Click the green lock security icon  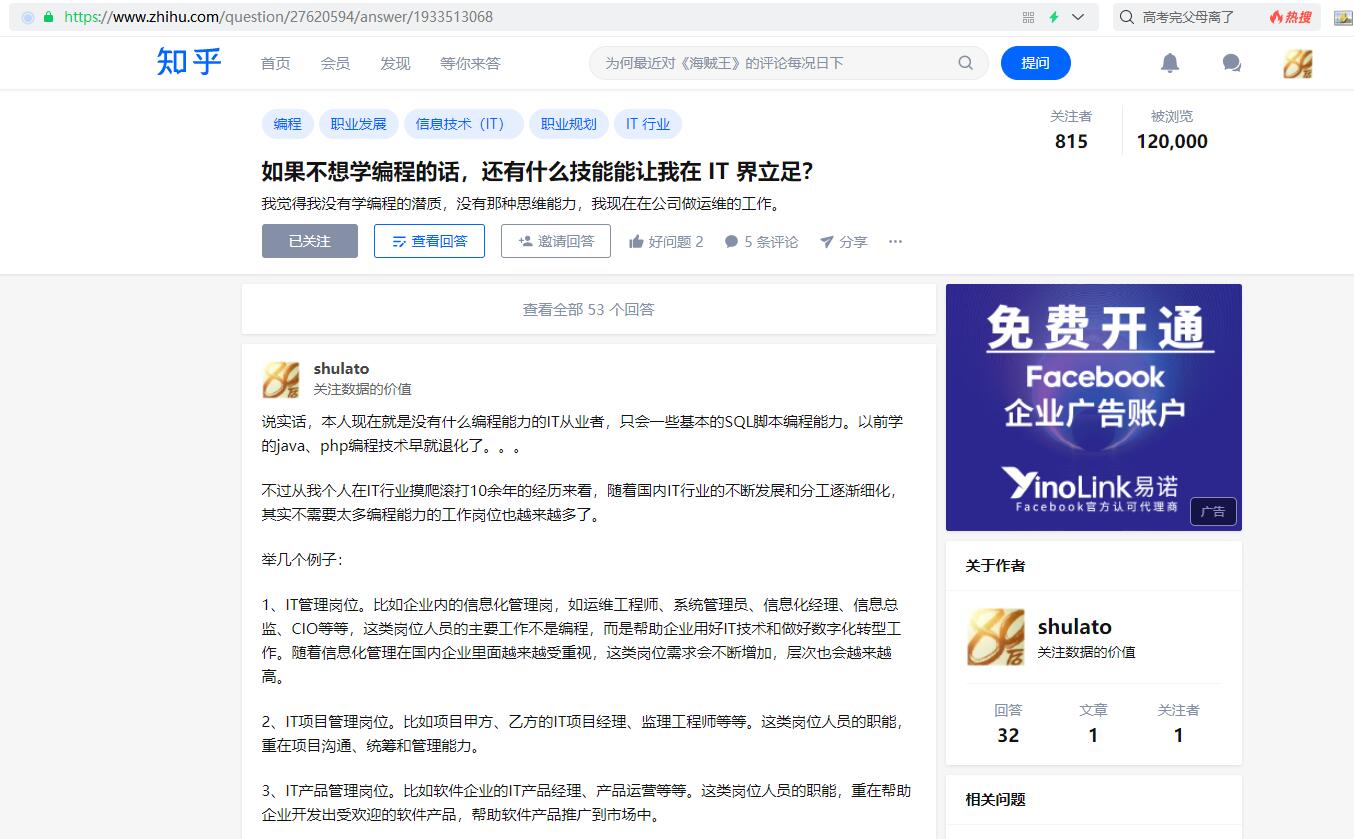tap(48, 17)
